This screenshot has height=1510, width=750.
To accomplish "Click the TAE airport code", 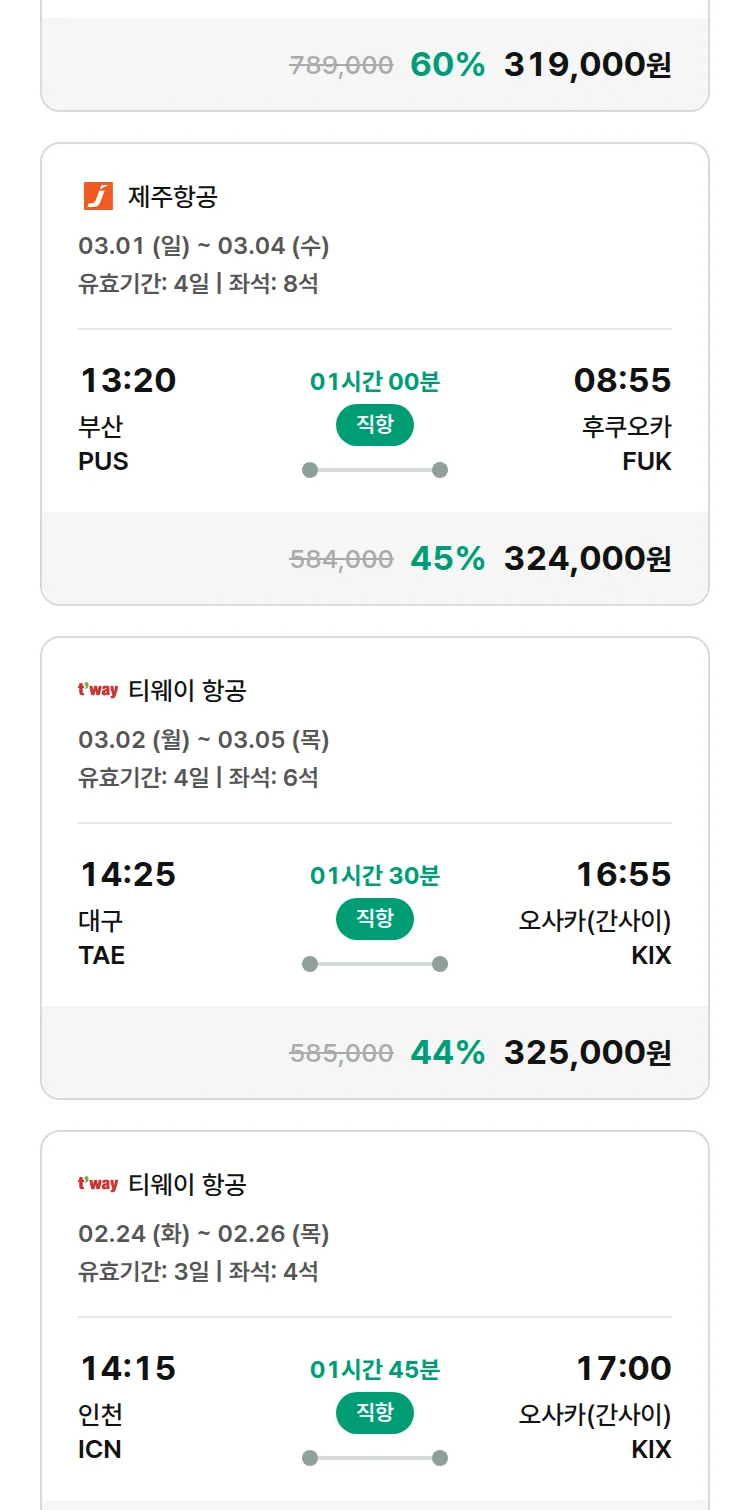I will click(x=102, y=956).
